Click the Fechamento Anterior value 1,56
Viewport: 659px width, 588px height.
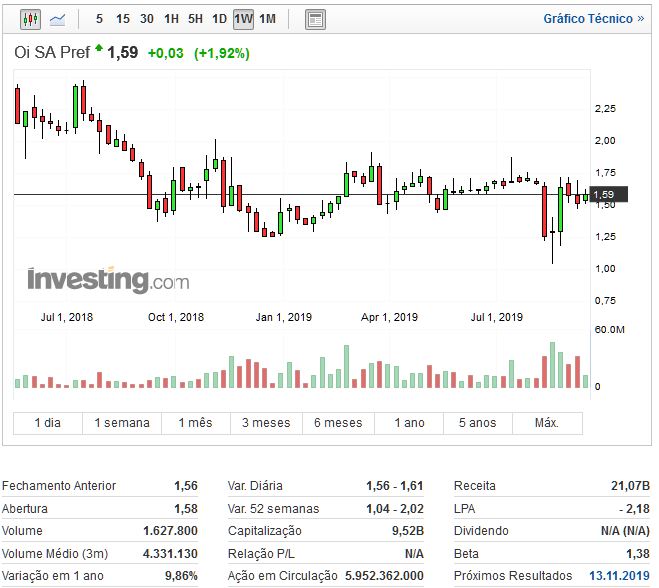186,486
